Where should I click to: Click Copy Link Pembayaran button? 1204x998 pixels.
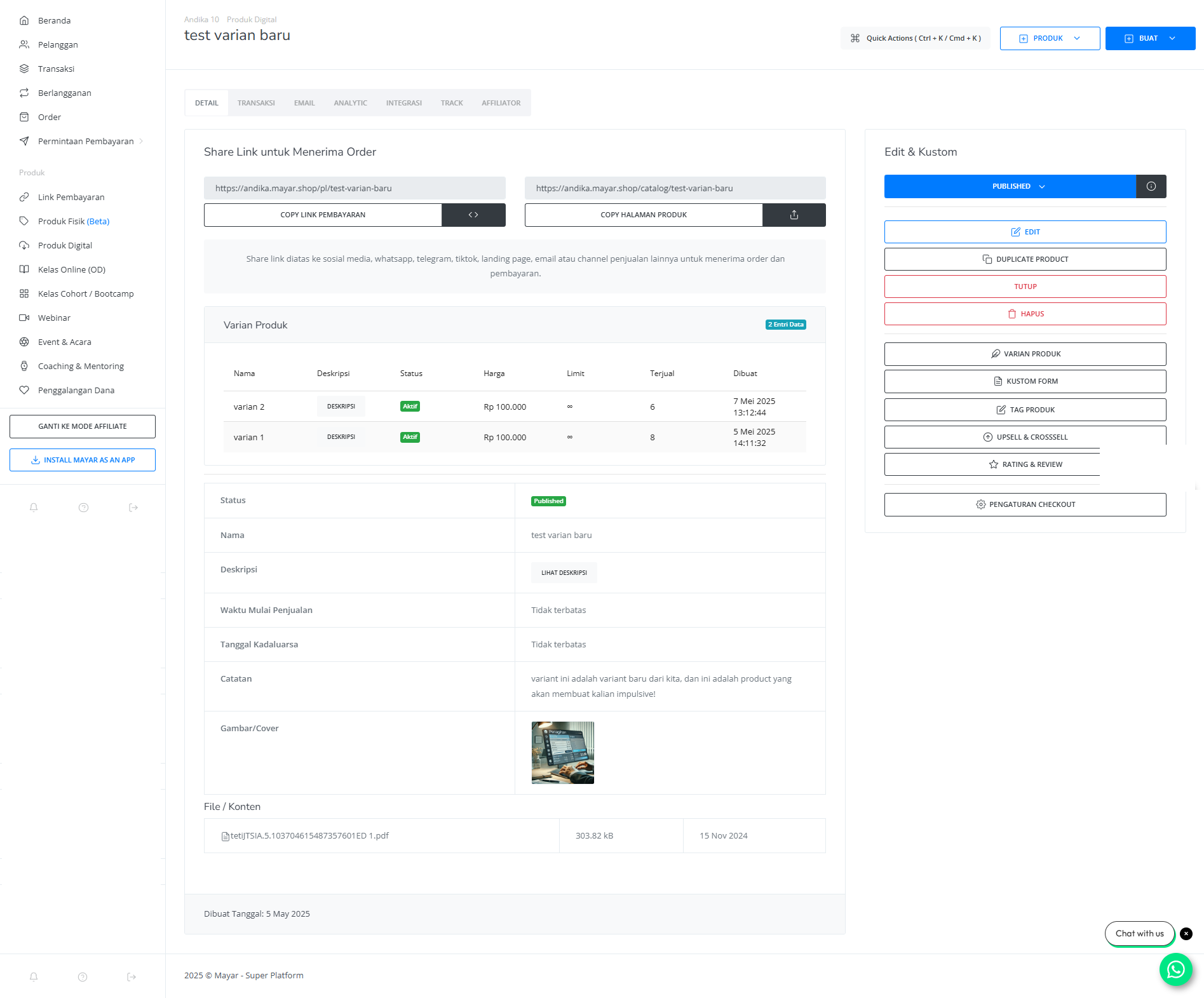(x=323, y=215)
